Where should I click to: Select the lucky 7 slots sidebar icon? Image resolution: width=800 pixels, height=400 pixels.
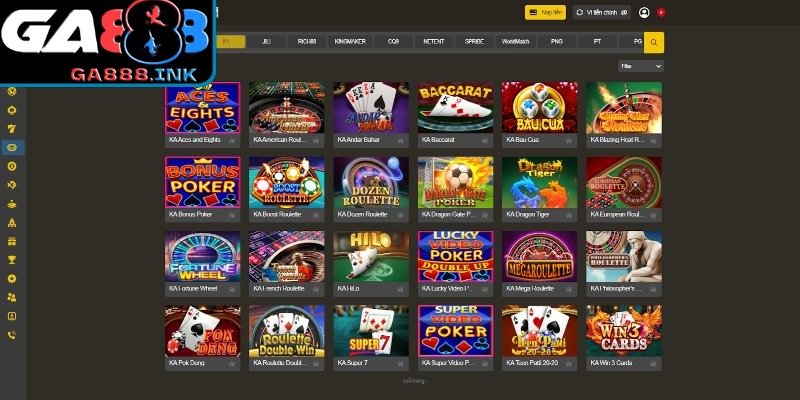point(12,129)
